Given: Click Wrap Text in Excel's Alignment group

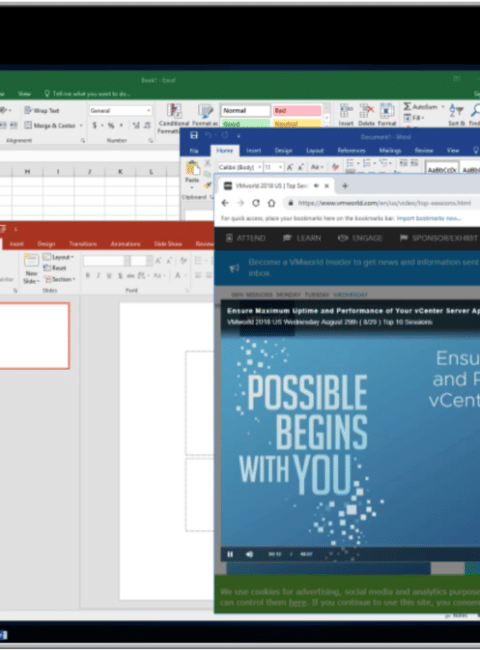Looking at the screenshot, I should (42, 111).
